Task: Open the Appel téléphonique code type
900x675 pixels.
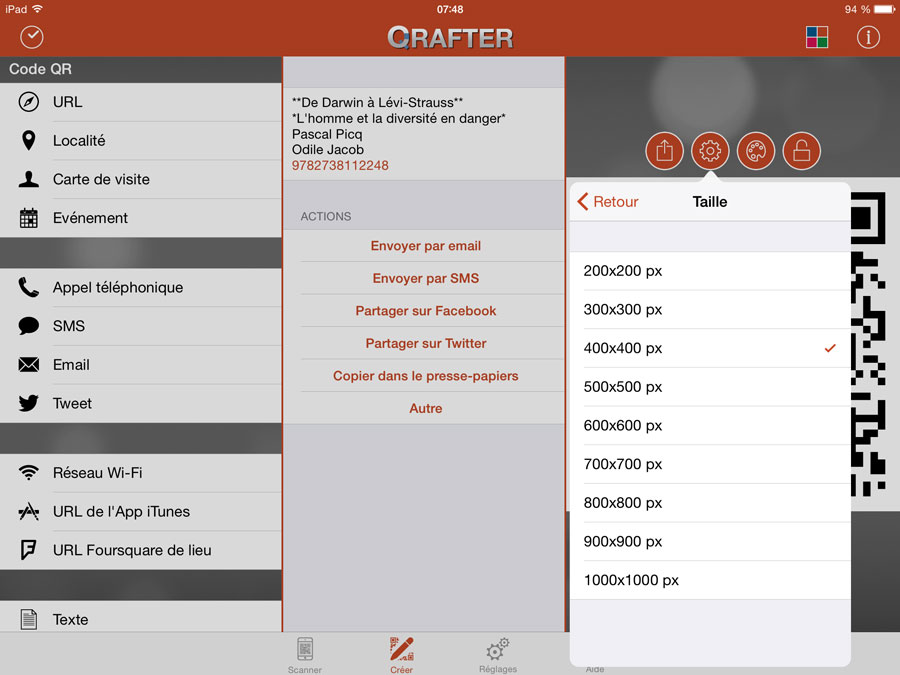Action: pos(141,287)
